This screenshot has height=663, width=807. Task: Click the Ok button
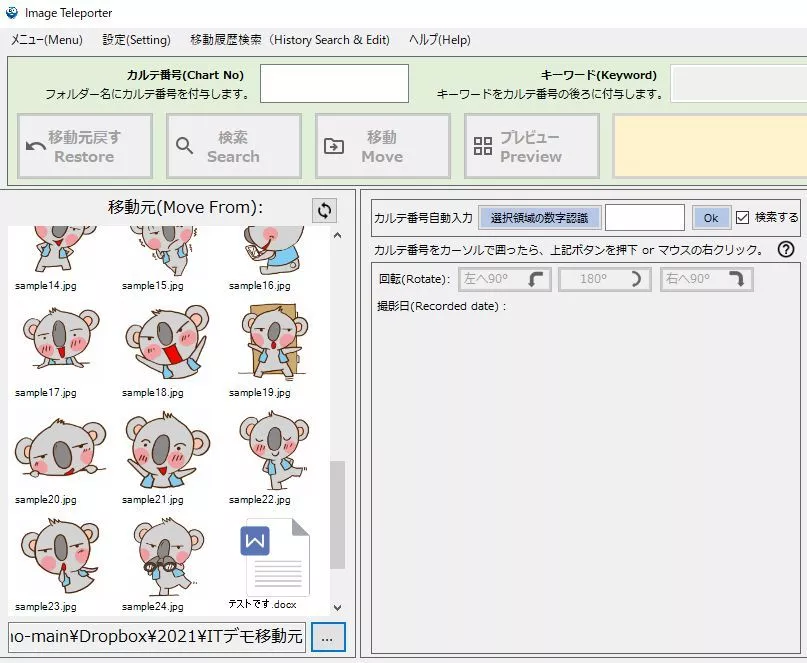click(x=711, y=218)
